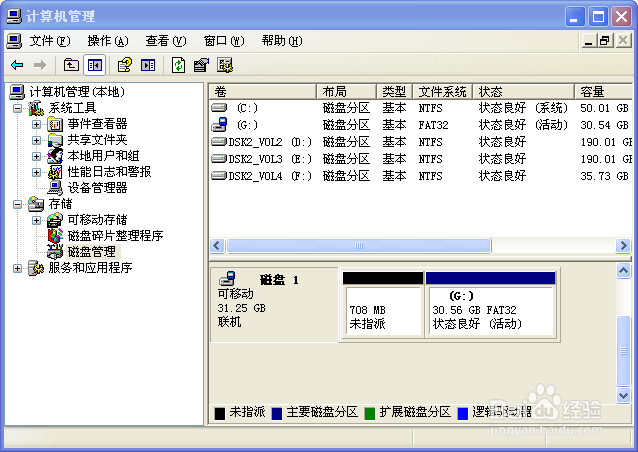Image resolution: width=638 pixels, height=452 pixels.
Task: Sort by the 类型 column header
Action: [x=395, y=92]
